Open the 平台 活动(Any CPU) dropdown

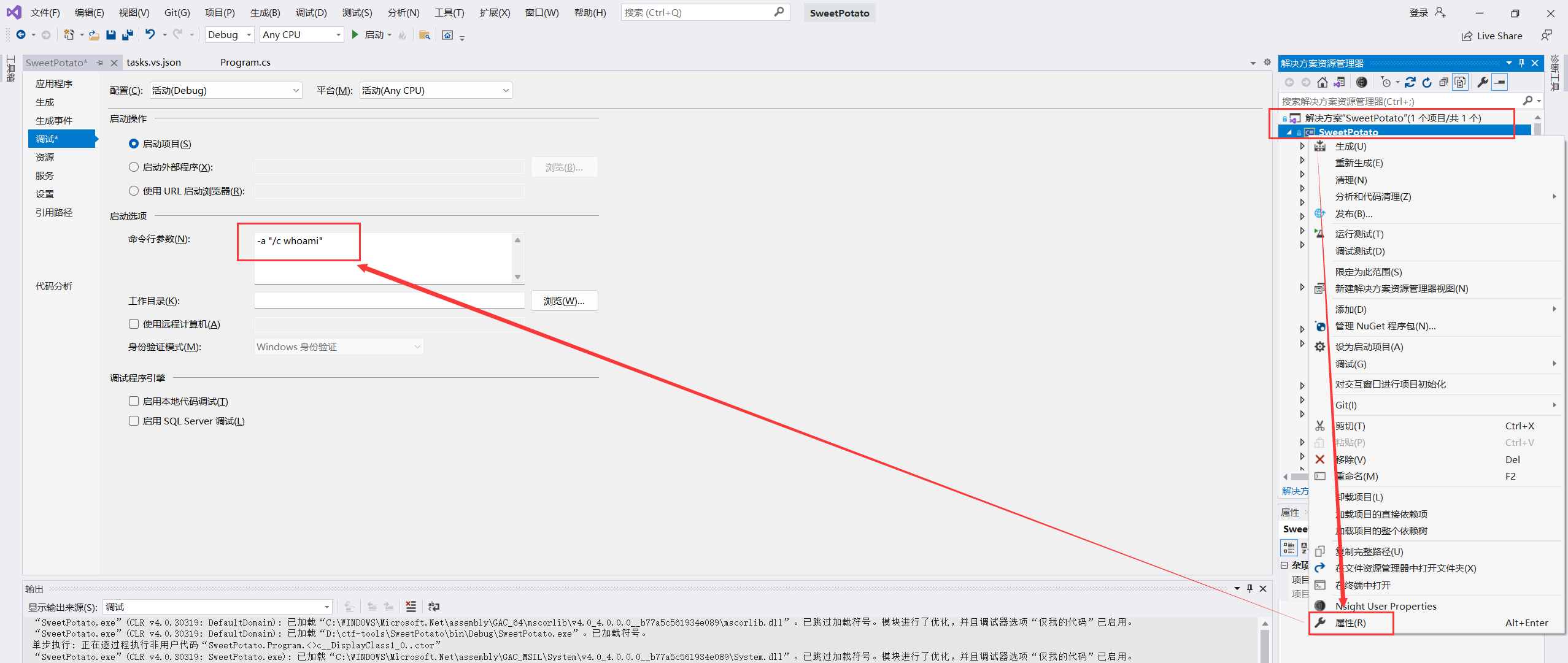click(x=435, y=91)
